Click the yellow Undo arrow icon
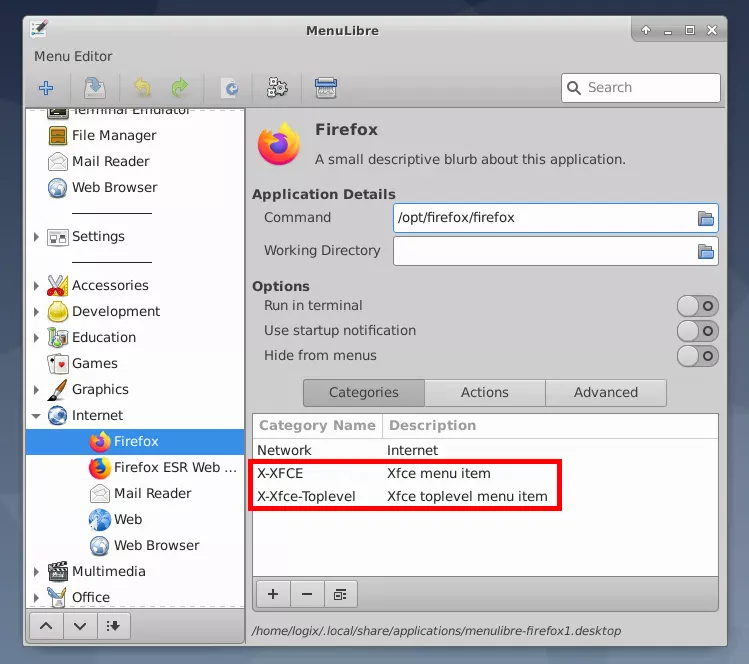Screen dimensions: 749x664 (x=142, y=88)
